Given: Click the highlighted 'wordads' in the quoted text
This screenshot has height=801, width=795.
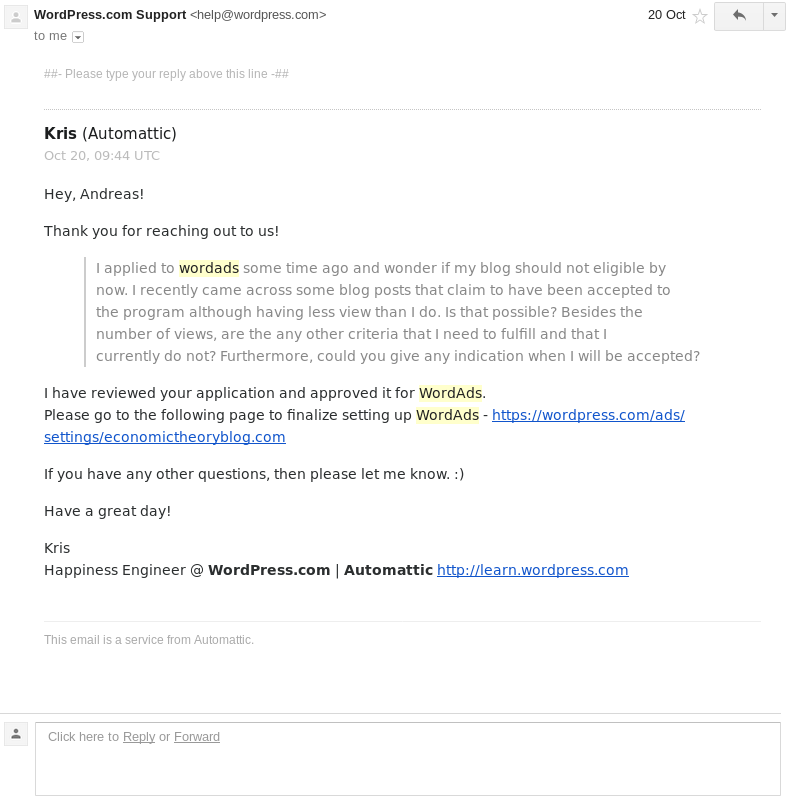Looking at the screenshot, I should [x=209, y=268].
